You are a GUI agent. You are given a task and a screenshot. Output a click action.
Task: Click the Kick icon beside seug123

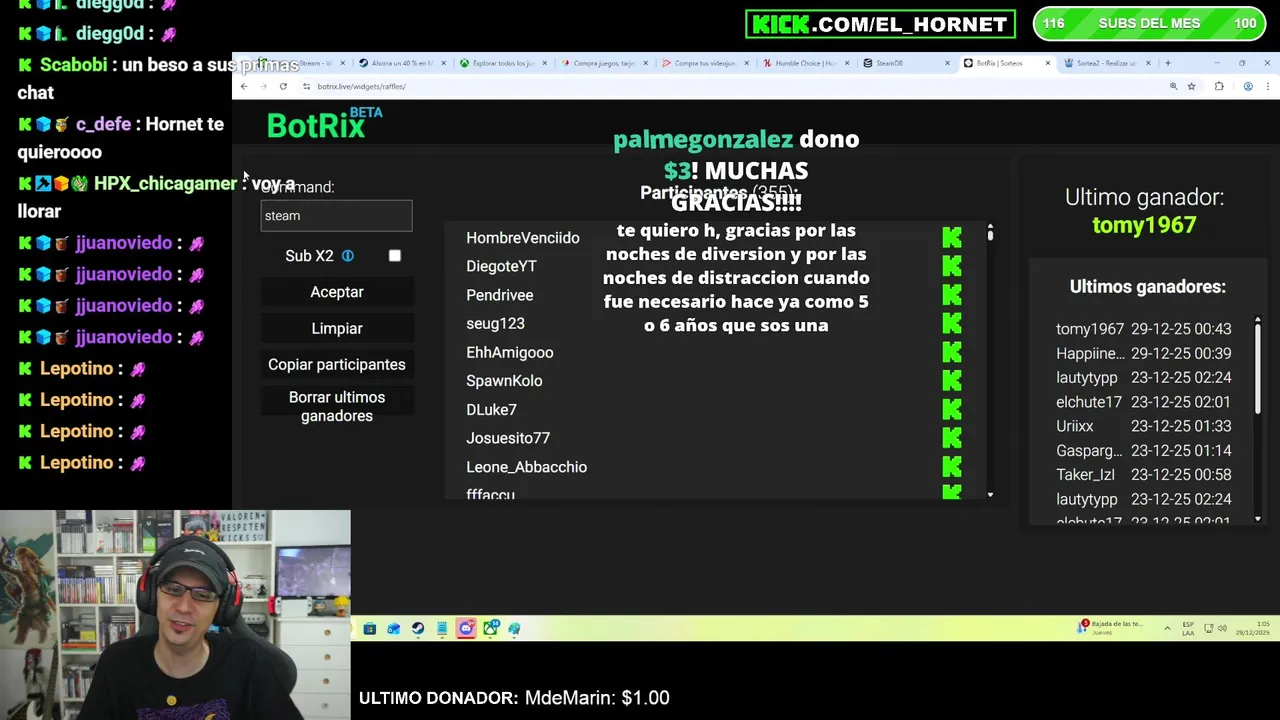952,323
